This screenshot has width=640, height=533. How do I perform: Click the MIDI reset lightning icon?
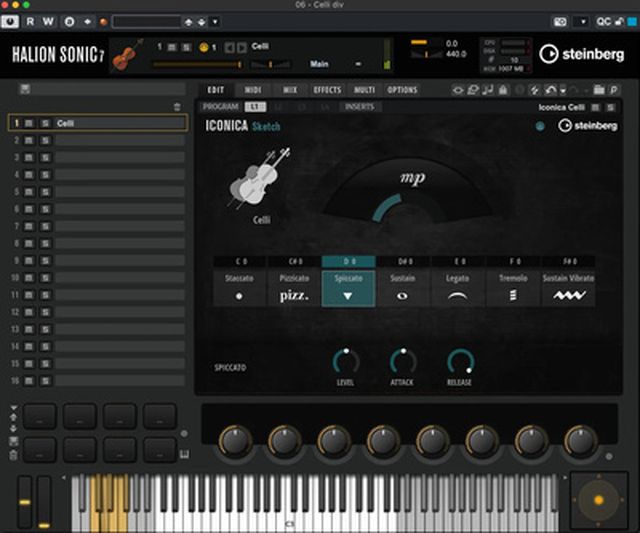tap(534, 90)
